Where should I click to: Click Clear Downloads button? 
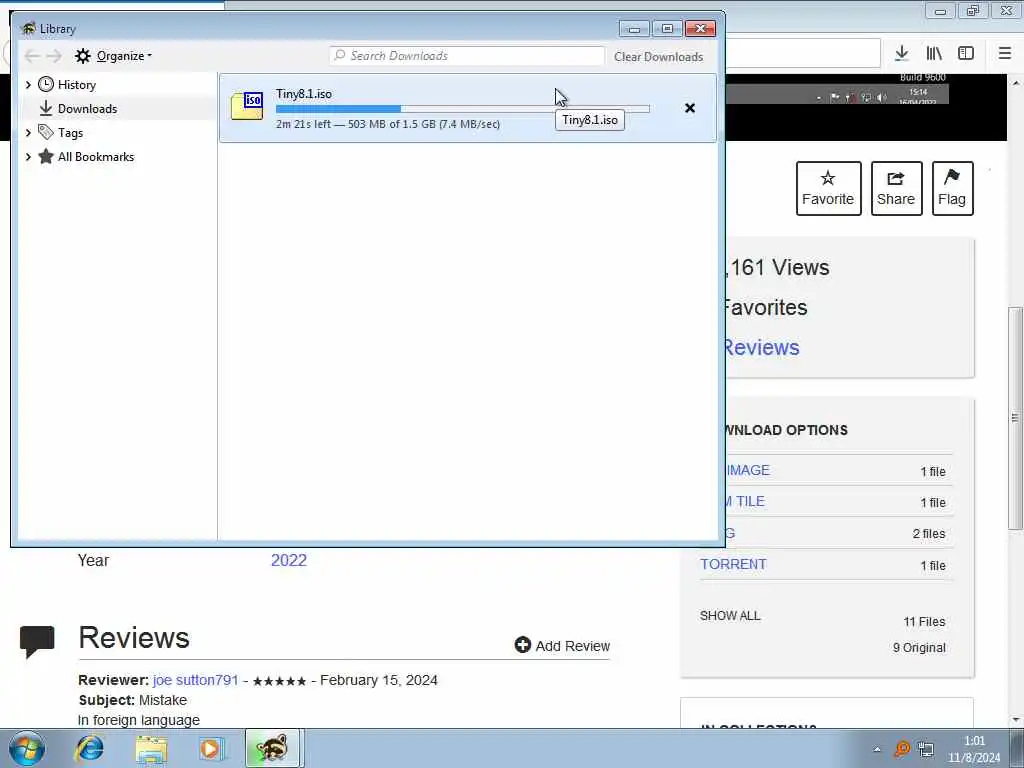(x=658, y=57)
